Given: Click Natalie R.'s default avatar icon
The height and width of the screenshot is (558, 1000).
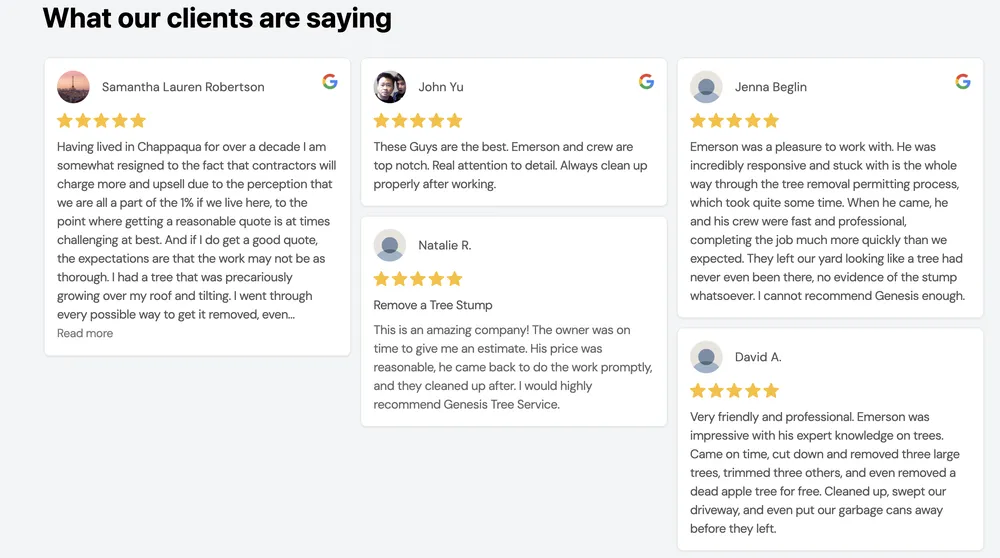Looking at the screenshot, I should (390, 245).
